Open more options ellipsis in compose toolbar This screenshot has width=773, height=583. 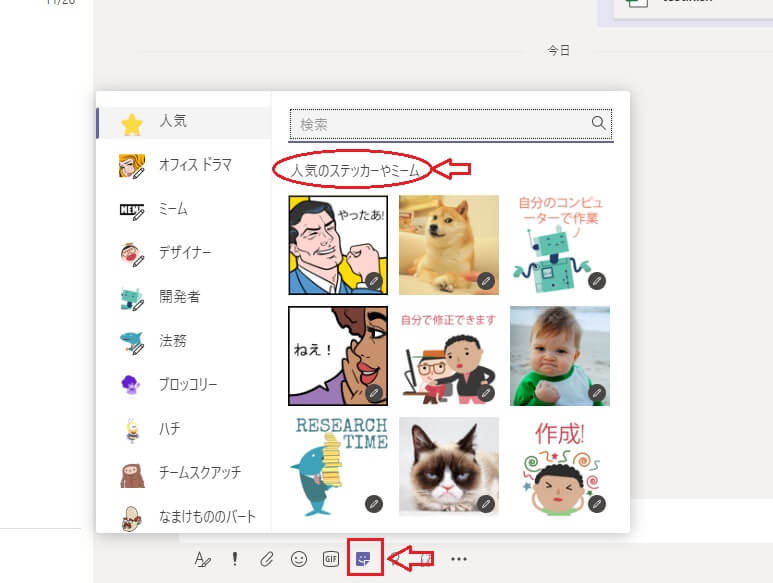pos(459,559)
